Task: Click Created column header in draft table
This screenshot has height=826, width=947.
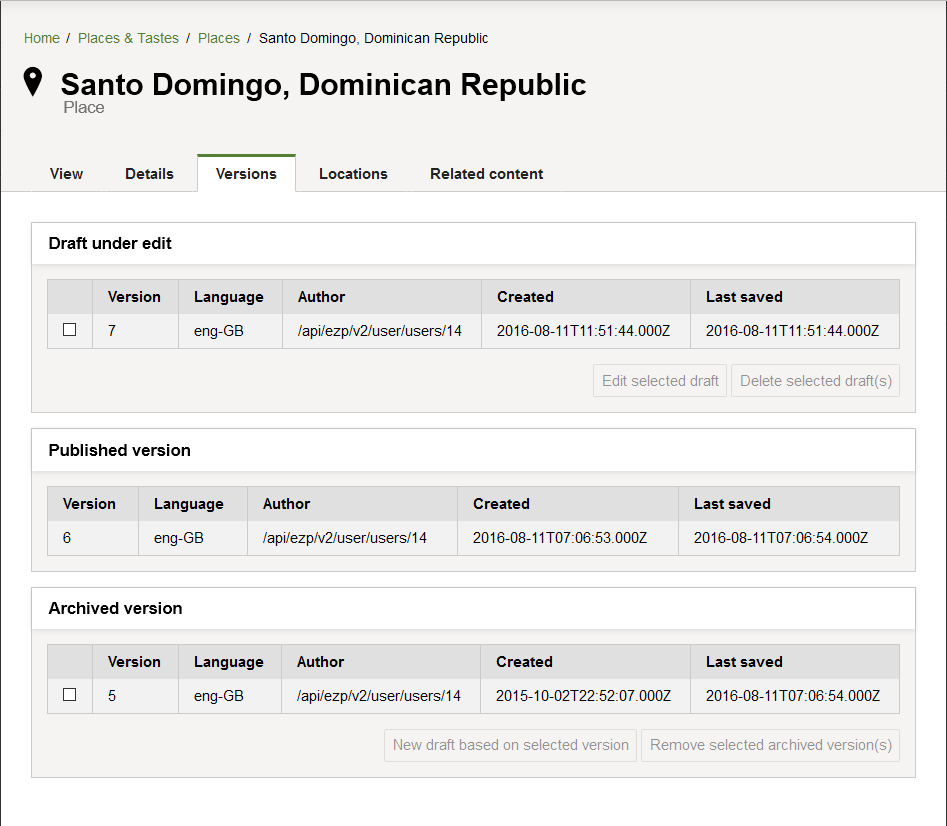Action: pos(525,297)
